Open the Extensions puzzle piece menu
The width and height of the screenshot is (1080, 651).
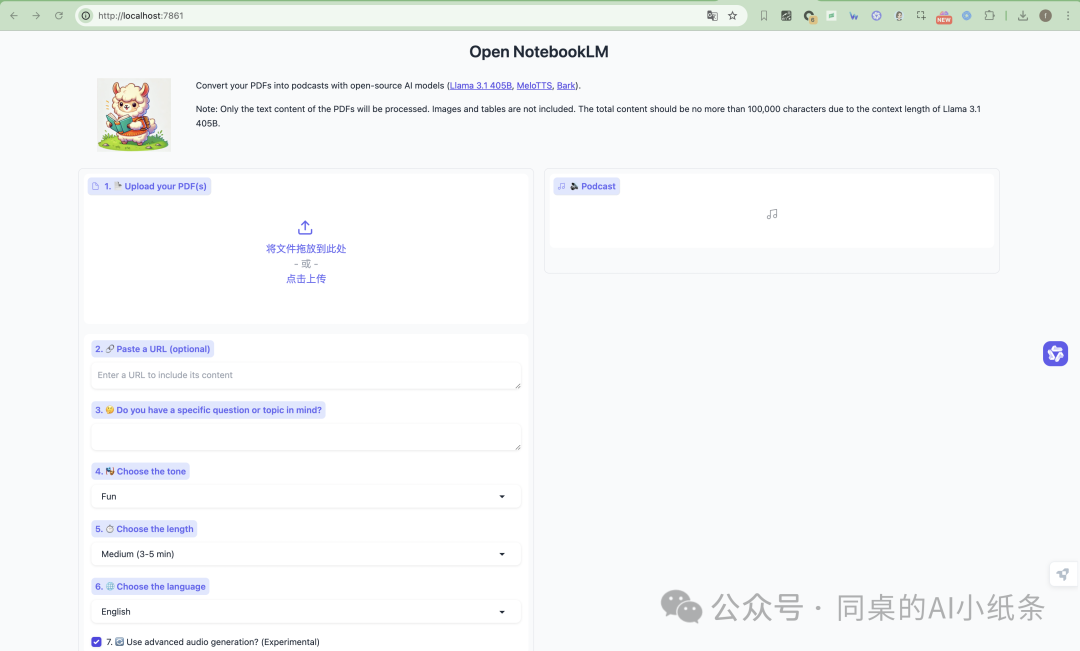[989, 15]
